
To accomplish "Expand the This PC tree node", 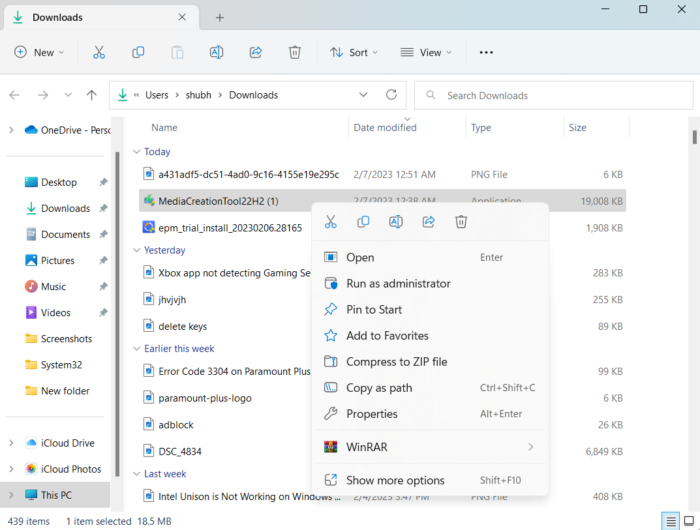I will (x=12, y=495).
